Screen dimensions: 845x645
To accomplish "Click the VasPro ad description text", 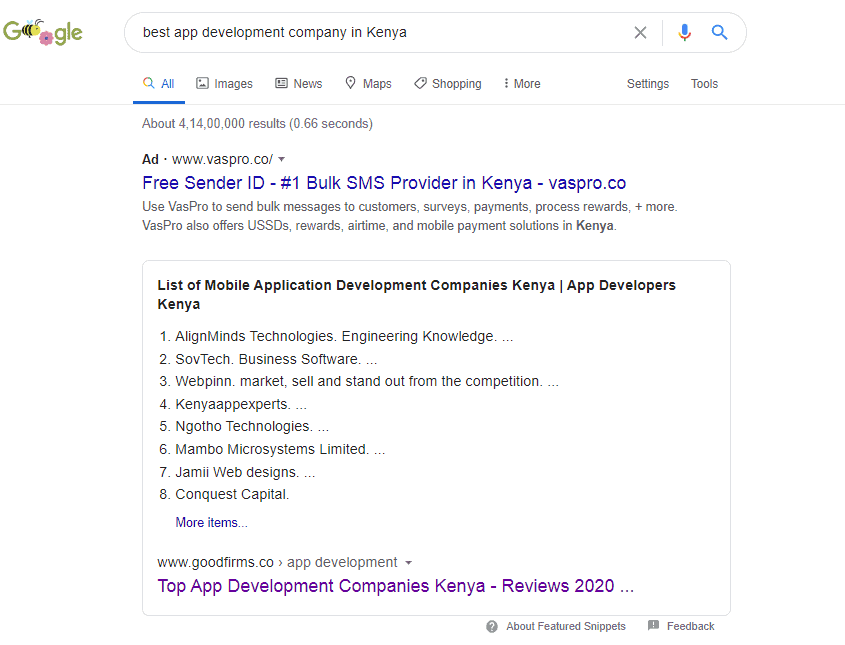I will point(410,216).
